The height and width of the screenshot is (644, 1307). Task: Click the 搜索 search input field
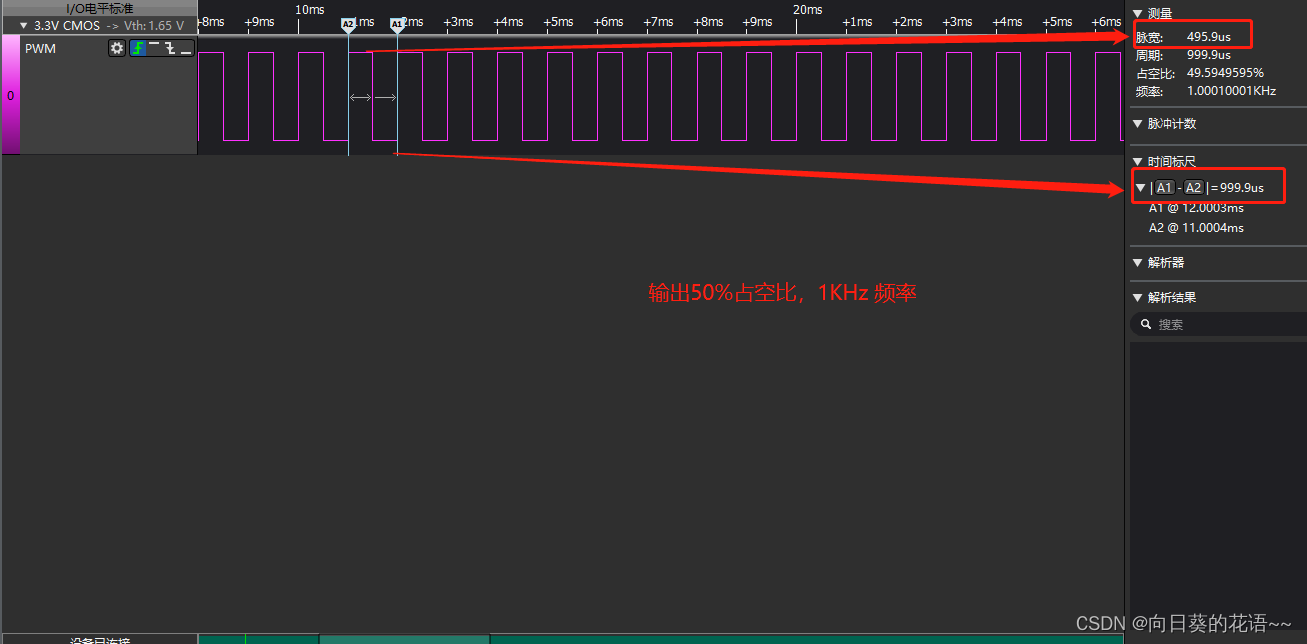click(x=1200, y=323)
